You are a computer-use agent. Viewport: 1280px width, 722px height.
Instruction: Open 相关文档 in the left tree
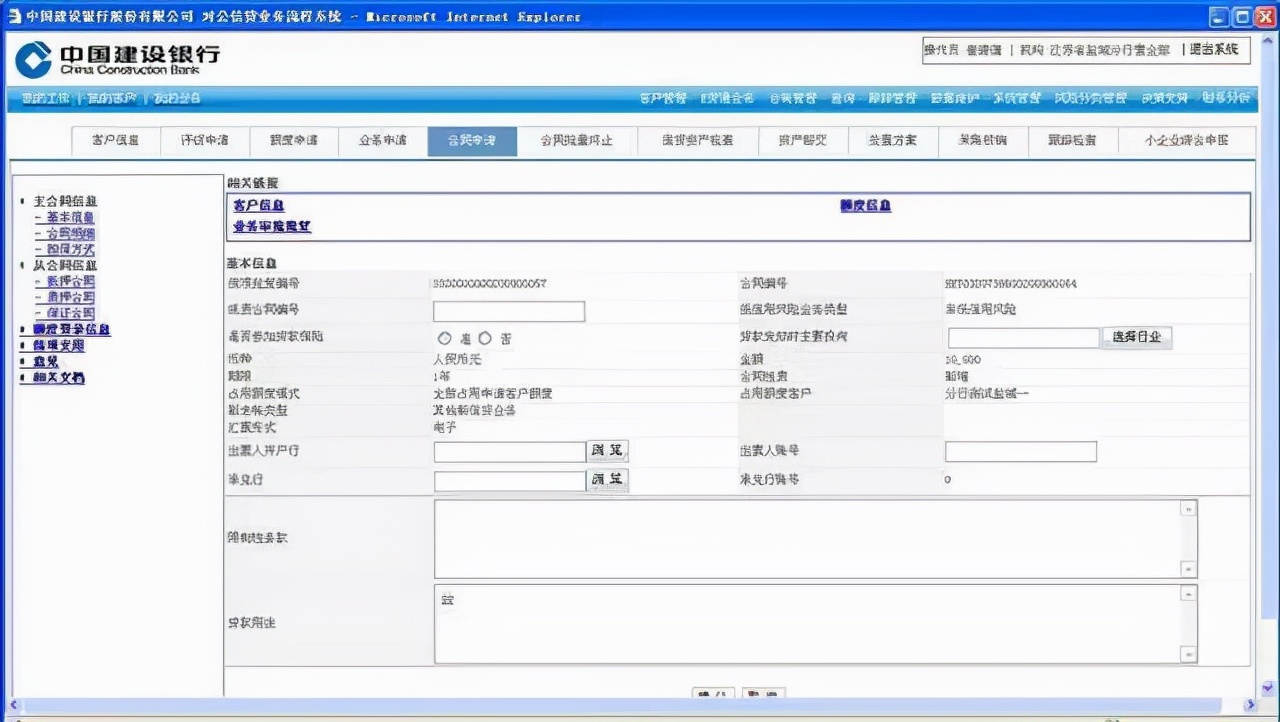[x=59, y=378]
